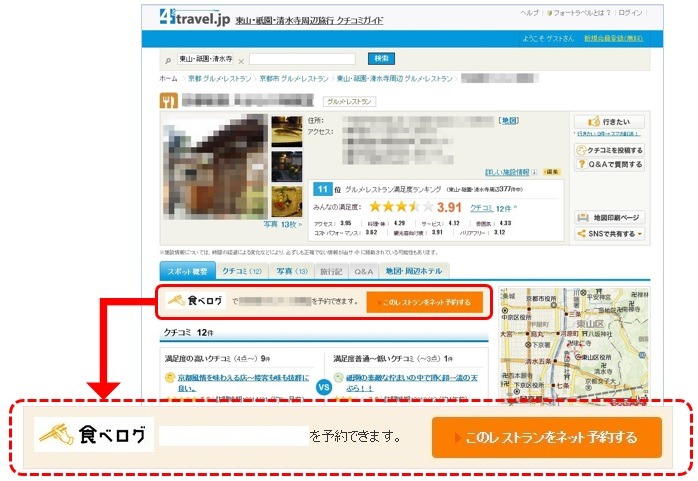Expand SNSで共有する dropdown

click(x=609, y=234)
